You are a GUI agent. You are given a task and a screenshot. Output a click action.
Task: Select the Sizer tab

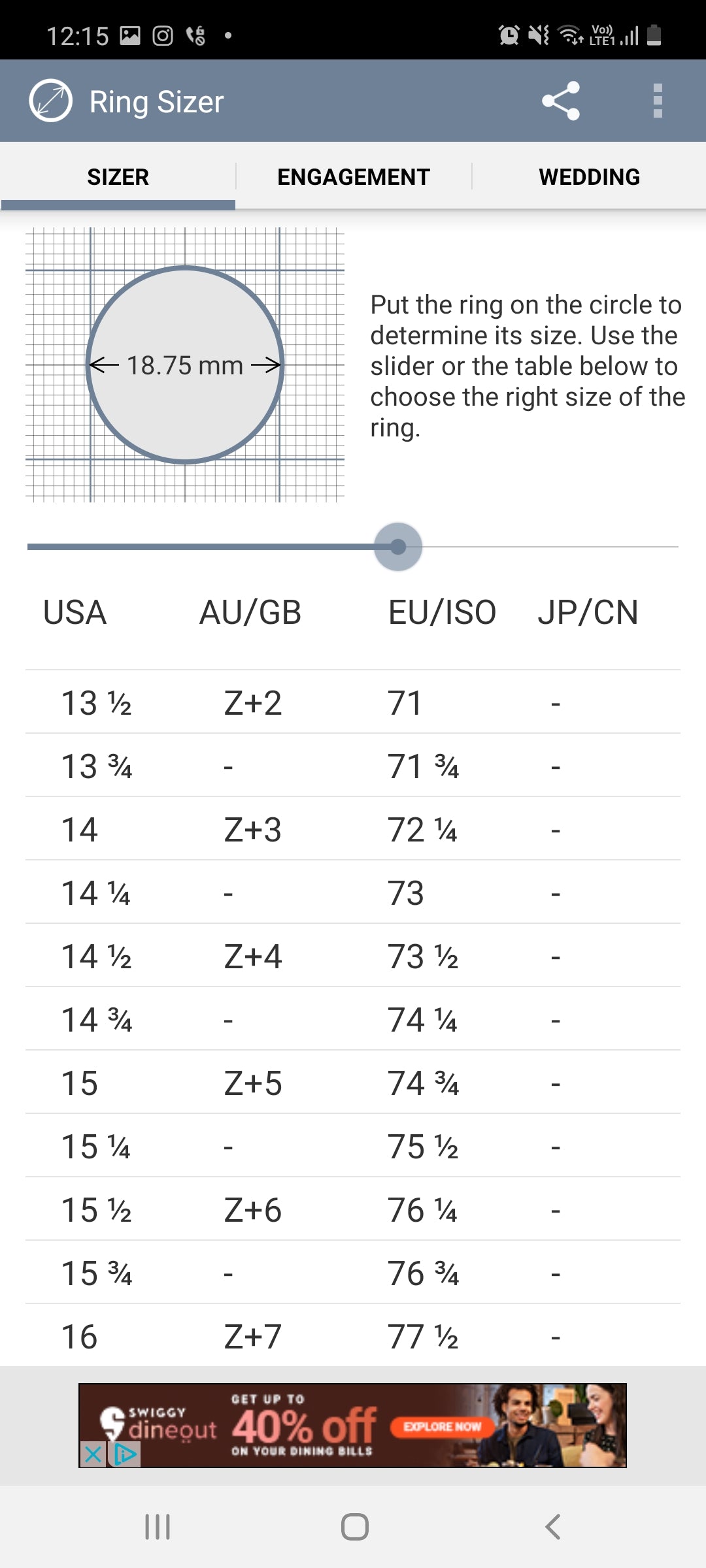click(x=118, y=177)
